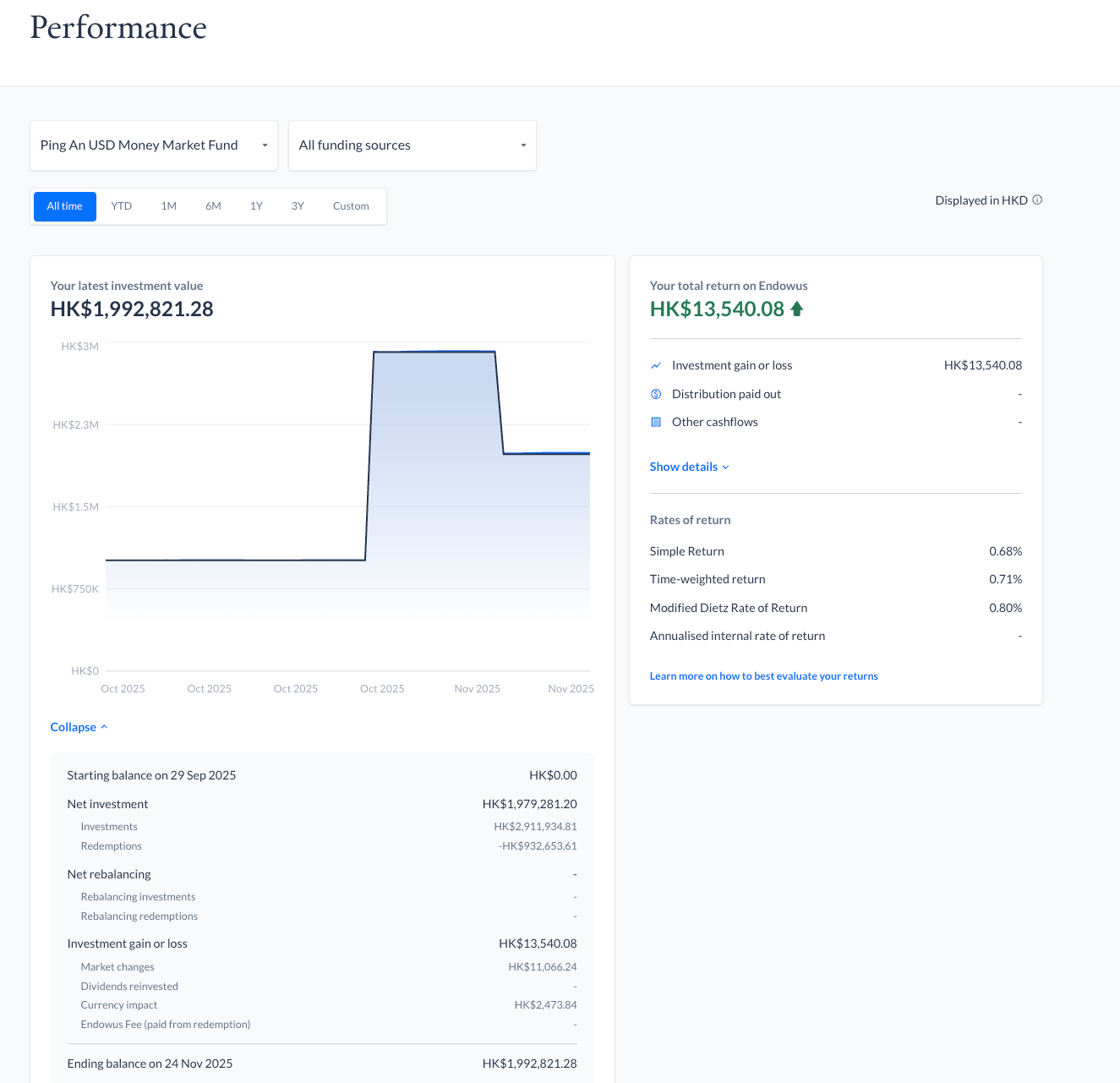1120x1083 pixels.
Task: Expand Show details in total return card
Action: pos(689,468)
